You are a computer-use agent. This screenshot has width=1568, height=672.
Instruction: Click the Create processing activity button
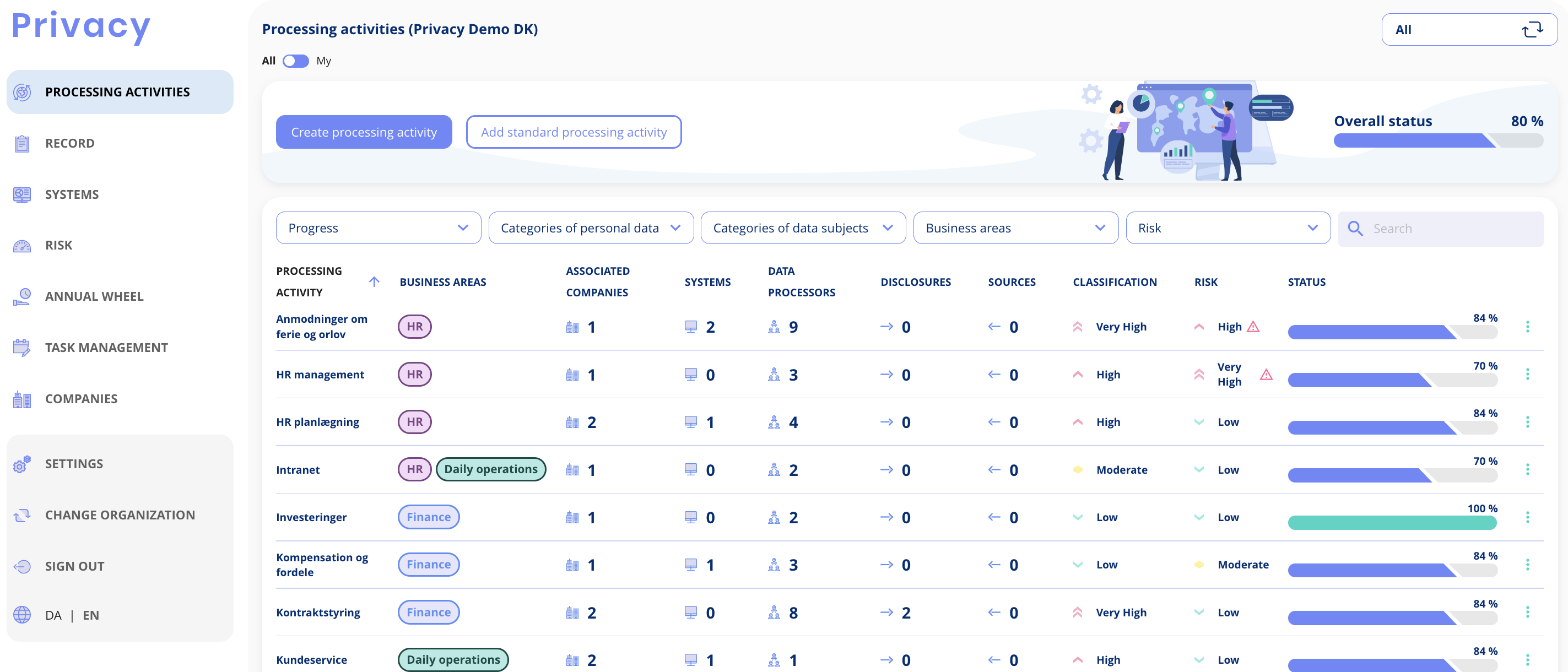(x=364, y=132)
